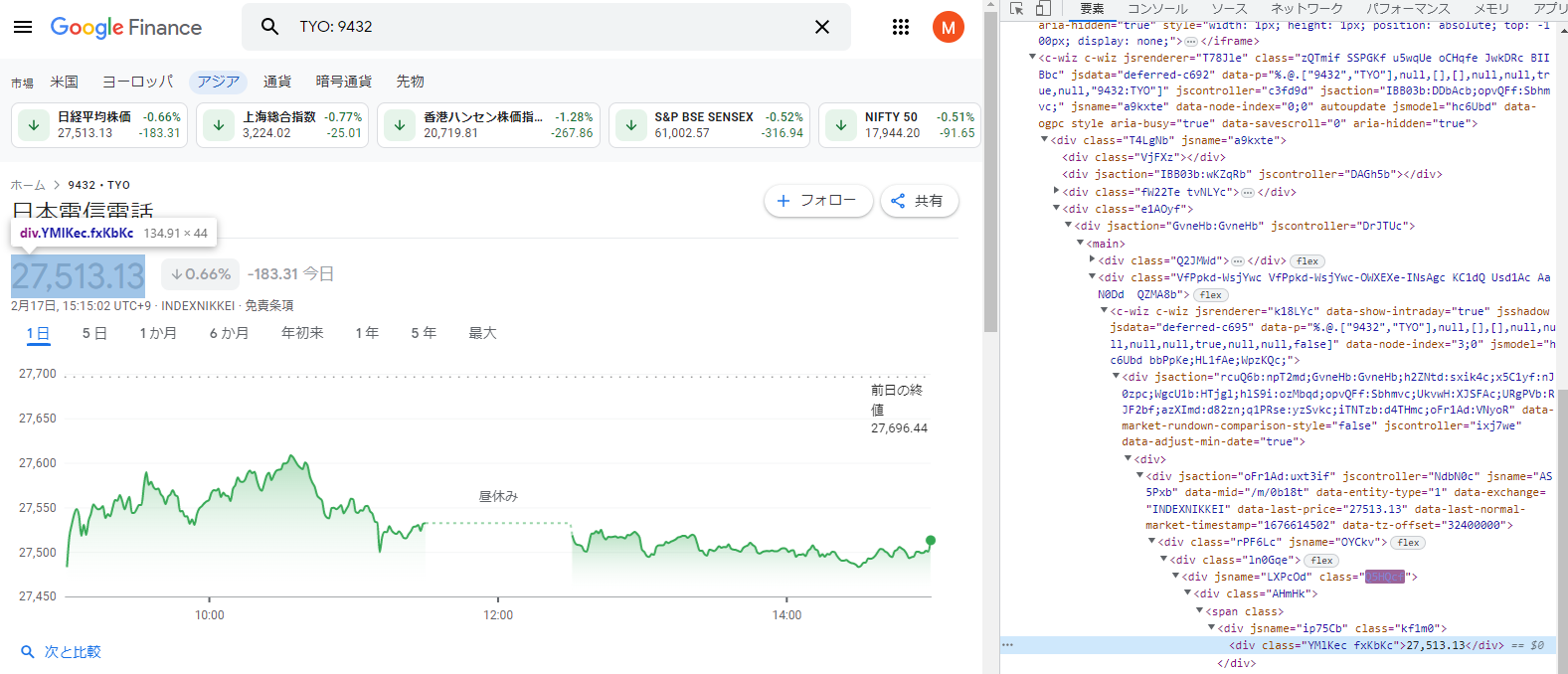Click the -0.66% change badge
The height and width of the screenshot is (674, 1568).
[x=200, y=274]
